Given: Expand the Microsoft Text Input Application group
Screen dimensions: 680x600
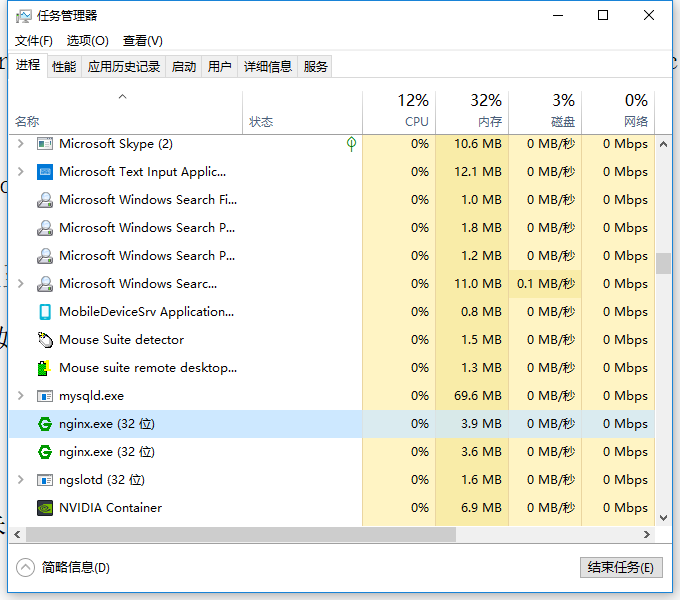Looking at the screenshot, I should click(x=20, y=172).
